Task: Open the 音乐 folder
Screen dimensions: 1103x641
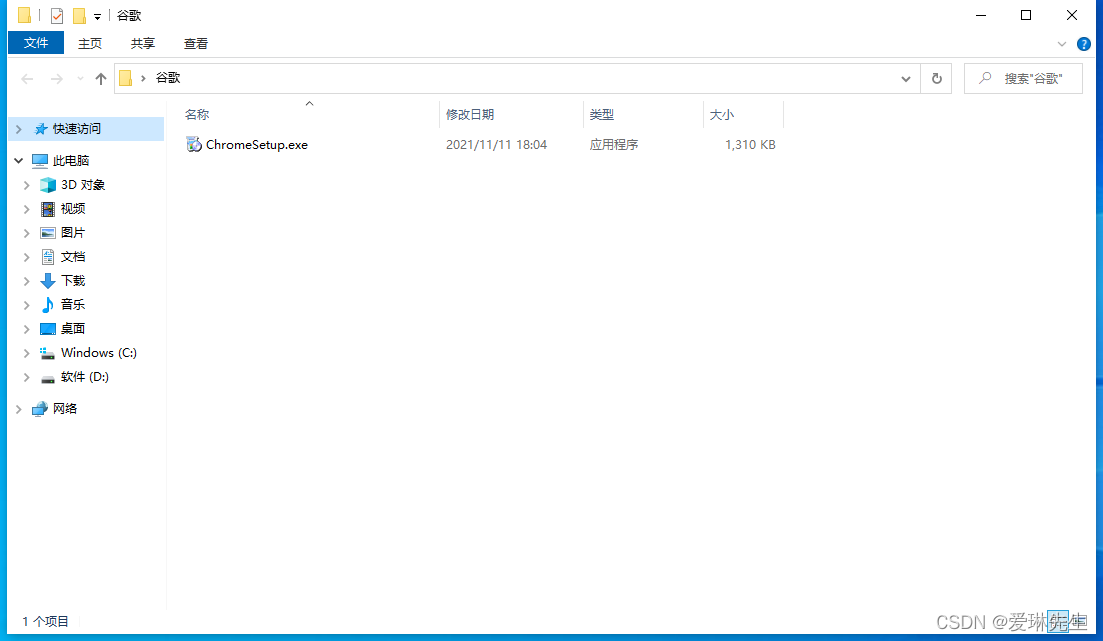Action: pos(72,304)
